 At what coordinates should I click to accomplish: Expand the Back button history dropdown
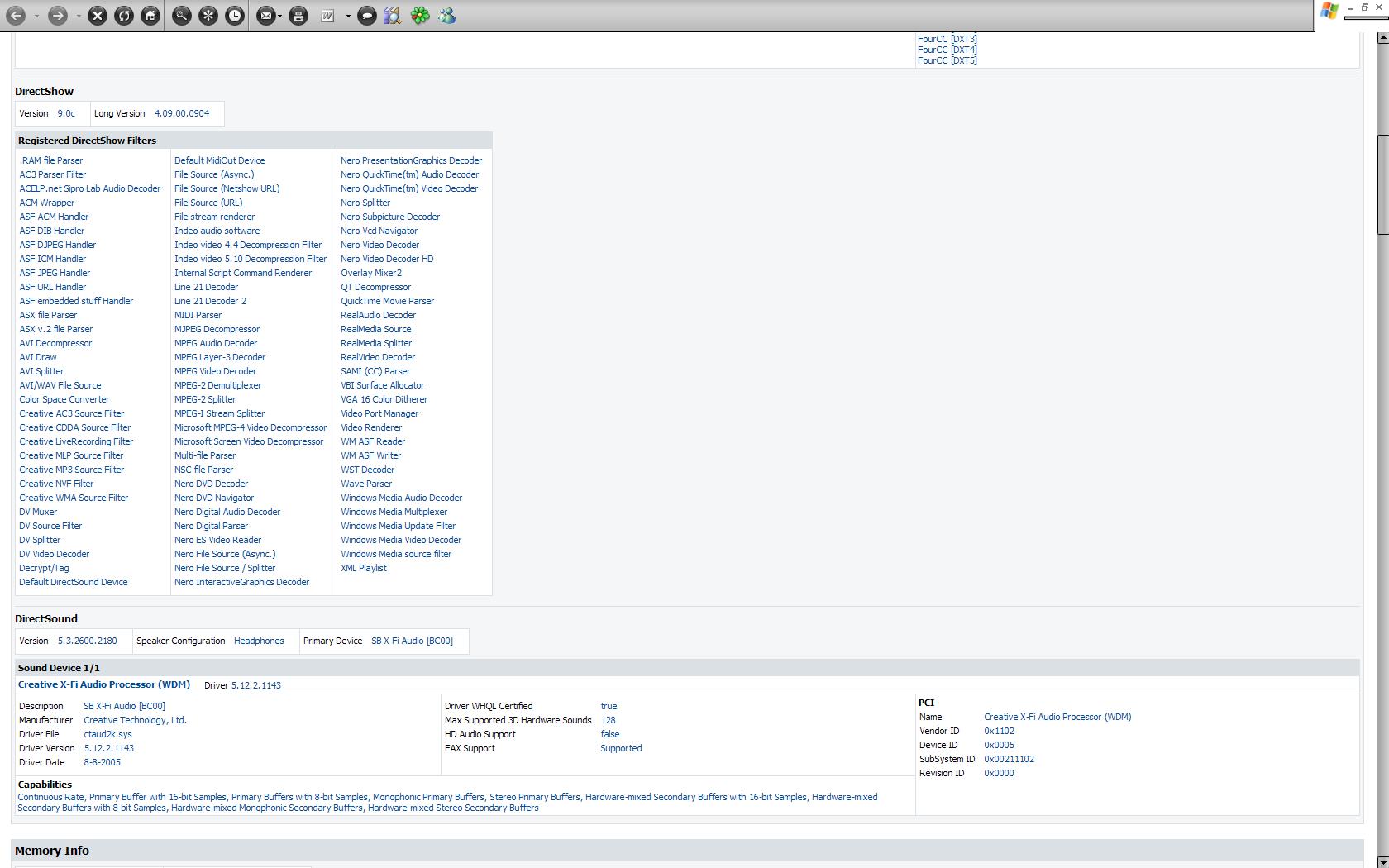tap(37, 16)
